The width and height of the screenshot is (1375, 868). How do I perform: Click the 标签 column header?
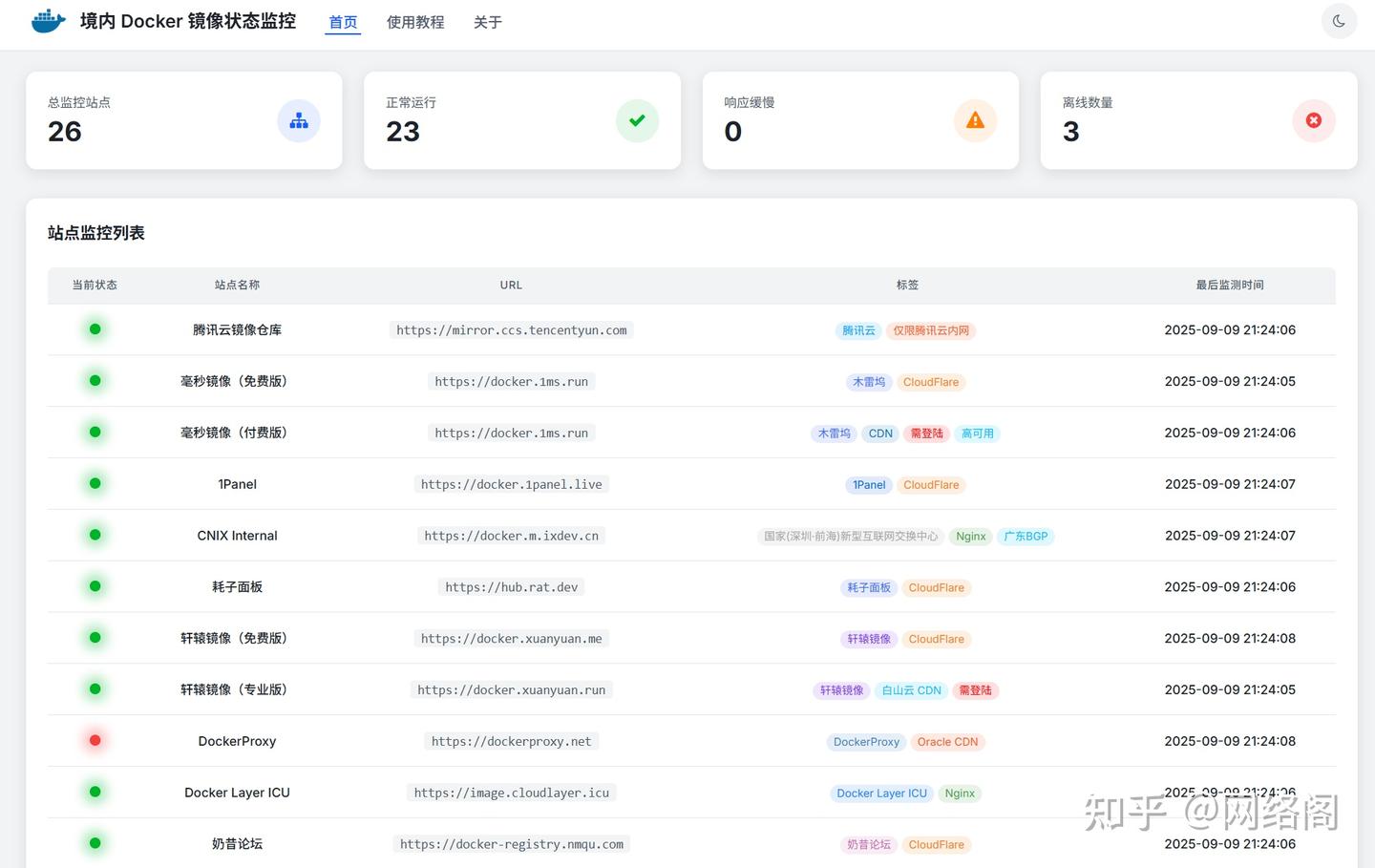point(907,285)
